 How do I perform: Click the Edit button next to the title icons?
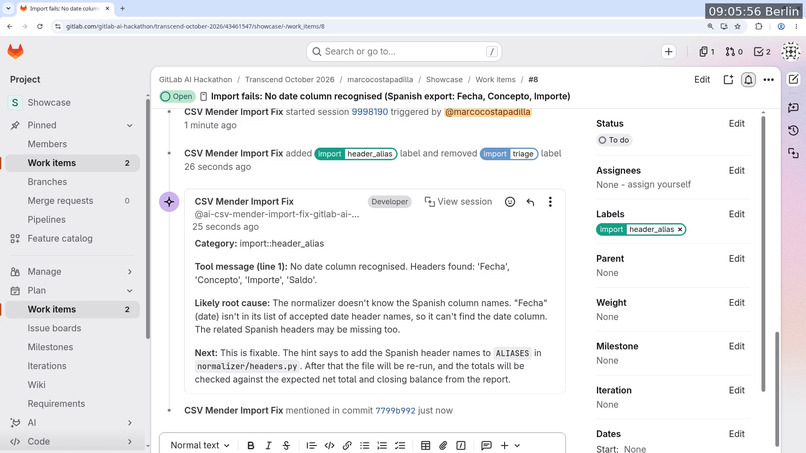(x=702, y=80)
